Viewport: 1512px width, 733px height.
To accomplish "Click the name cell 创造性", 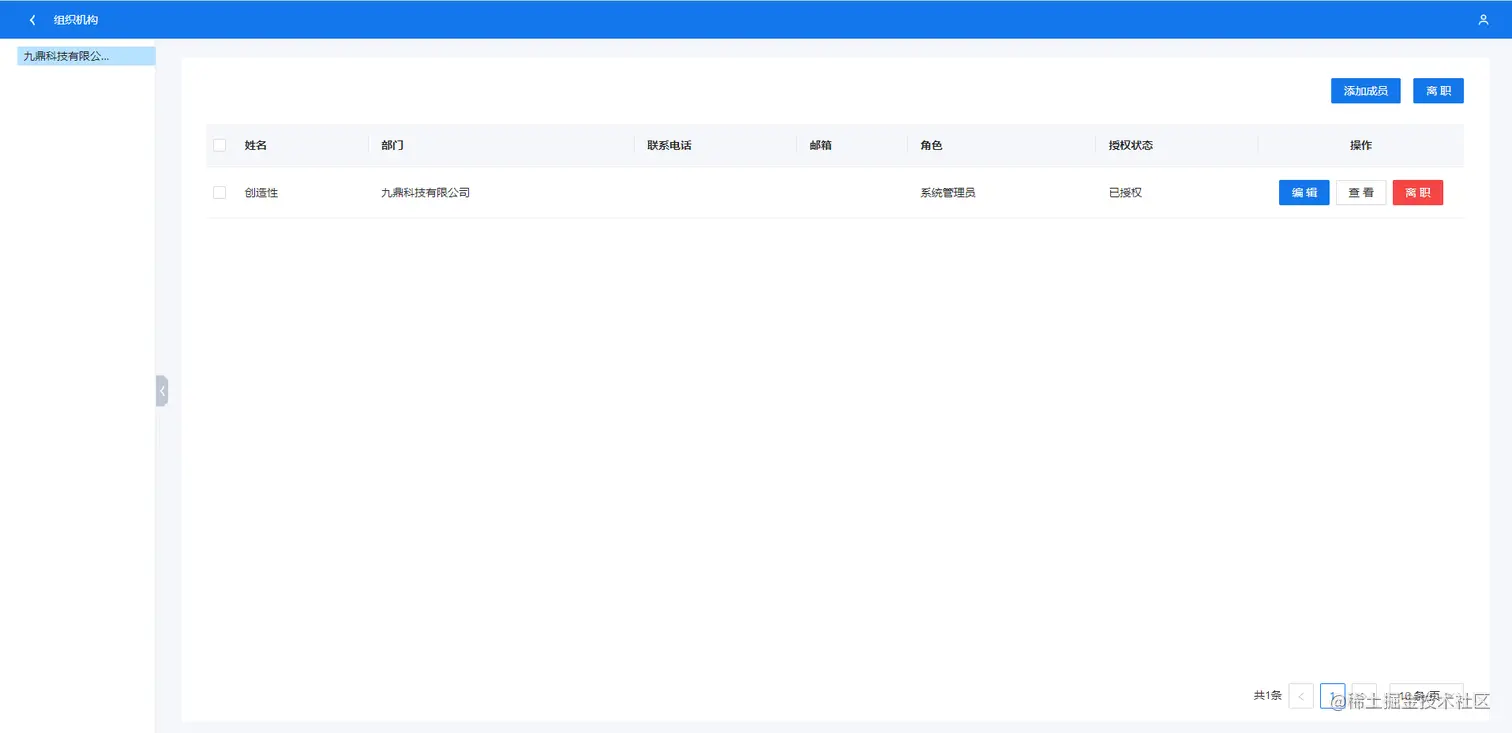I will pos(261,192).
